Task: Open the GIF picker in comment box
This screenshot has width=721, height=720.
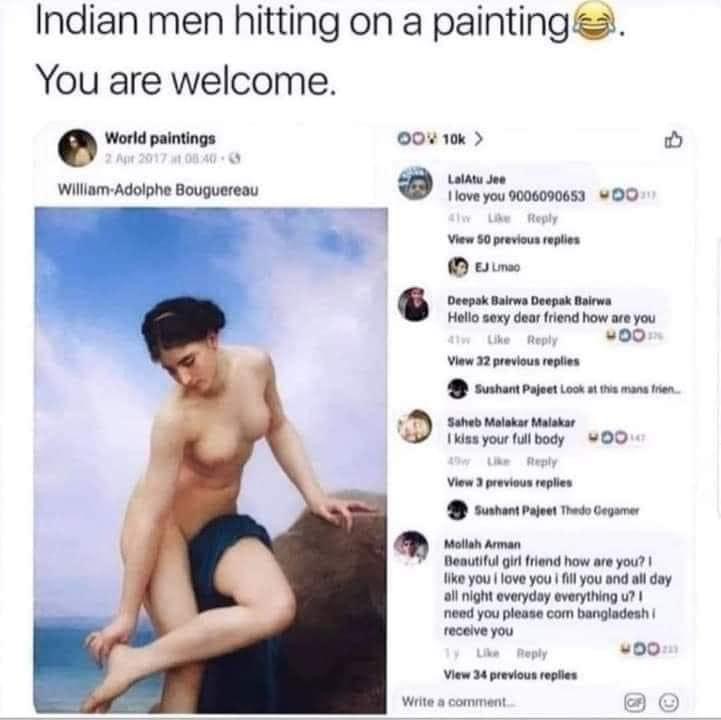Action: (635, 702)
